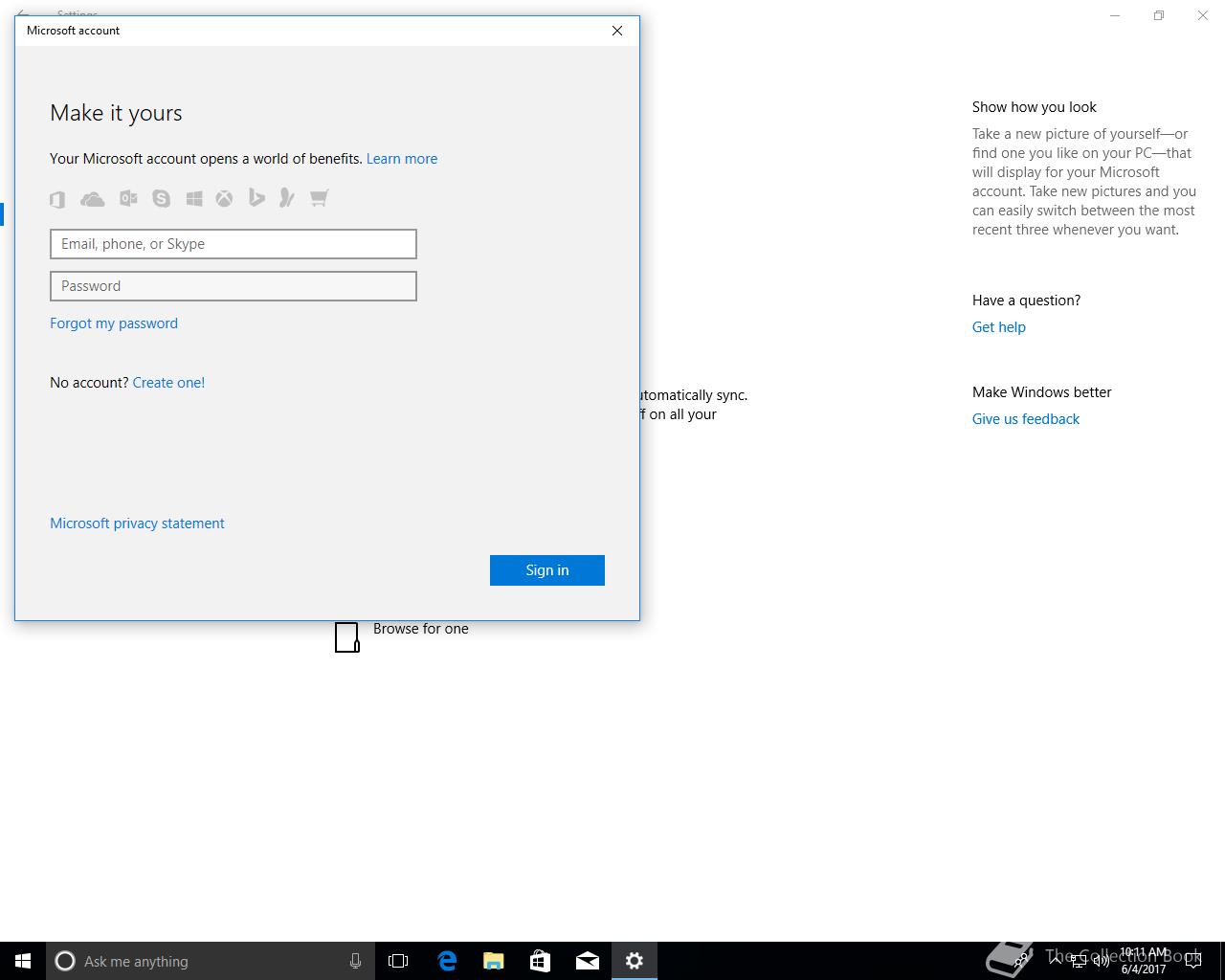The width and height of the screenshot is (1225, 980).
Task: Open the People icon in the system tray
Action: tap(1023, 961)
